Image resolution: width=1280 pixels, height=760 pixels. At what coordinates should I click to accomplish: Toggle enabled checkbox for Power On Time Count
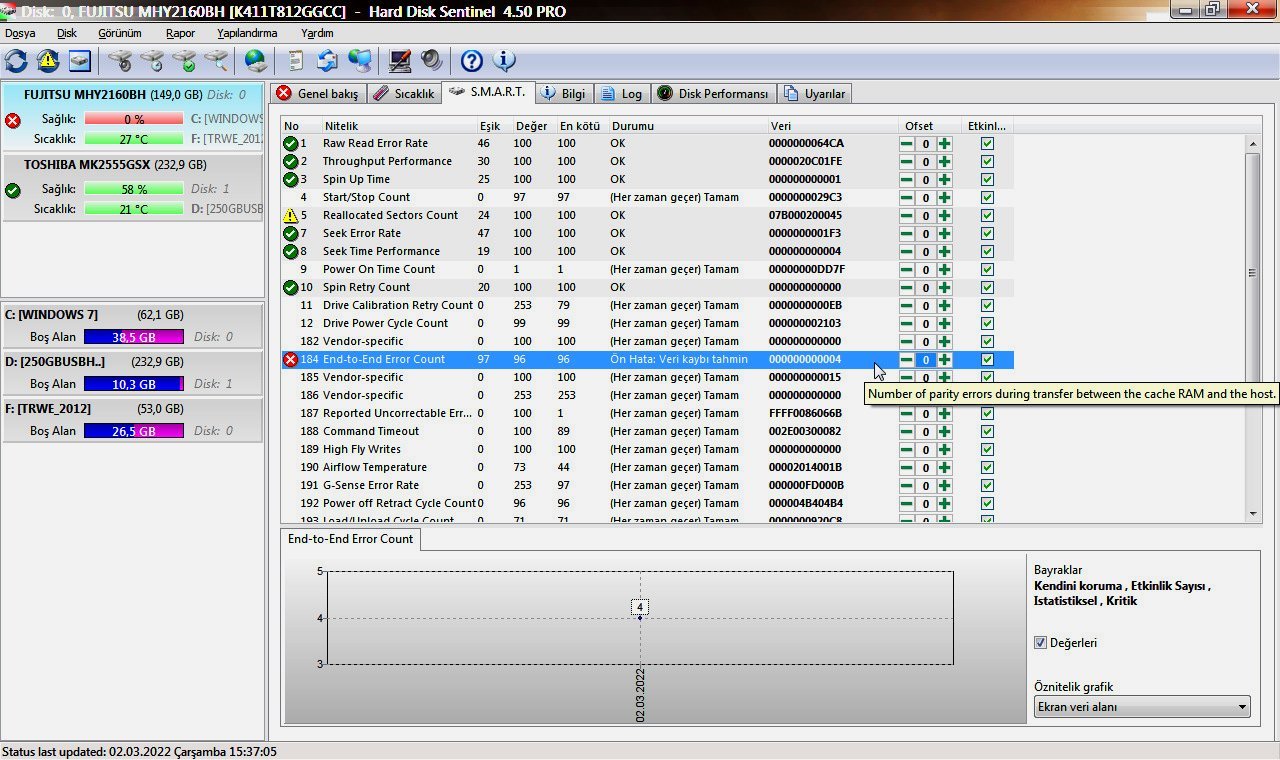(987, 270)
